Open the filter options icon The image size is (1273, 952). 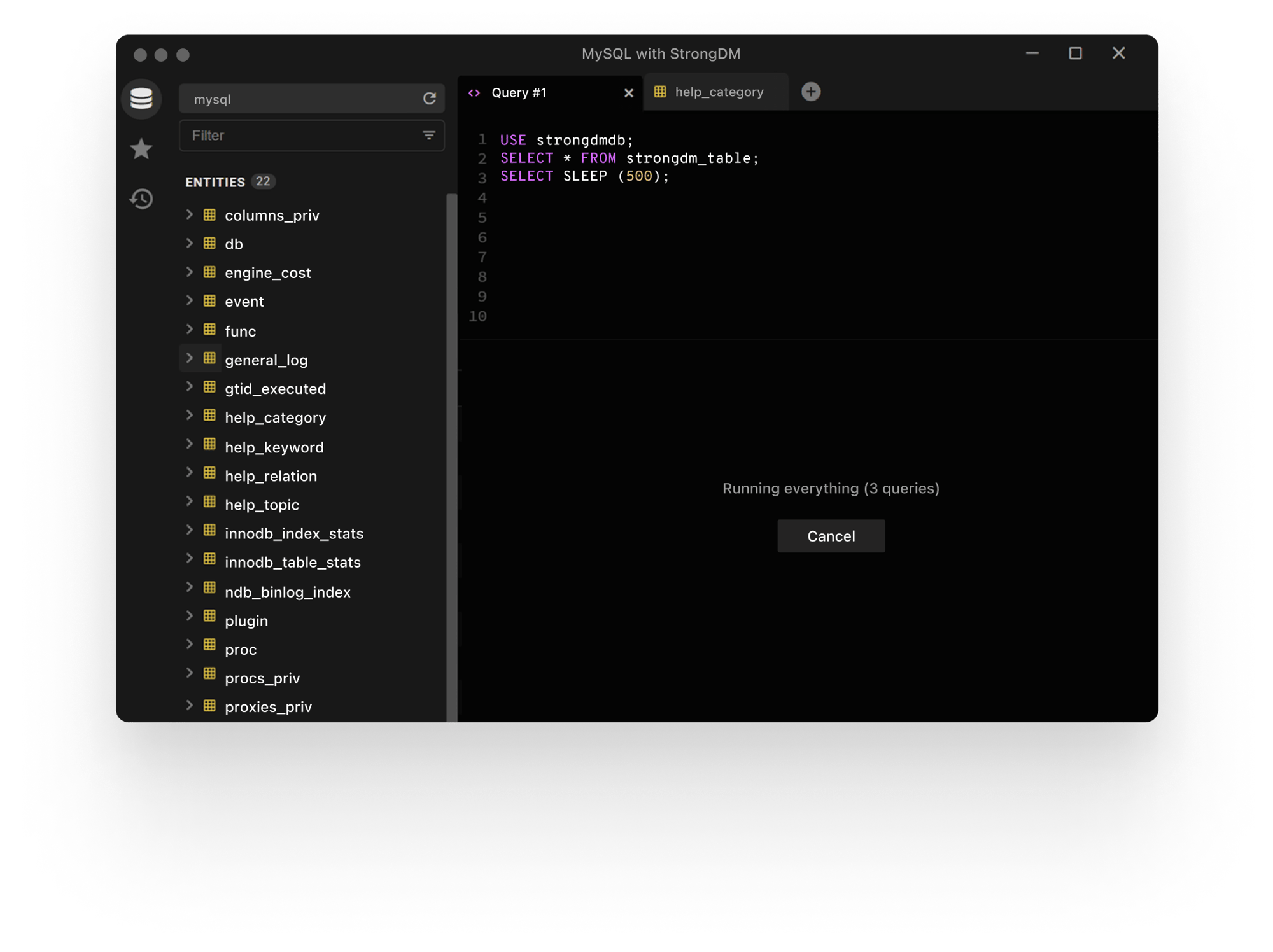pos(429,136)
